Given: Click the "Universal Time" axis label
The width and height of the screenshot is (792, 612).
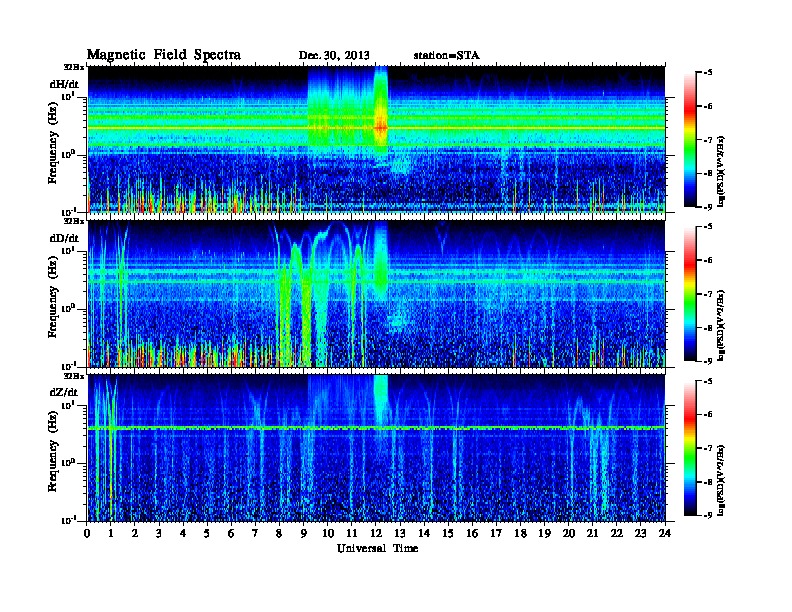Looking at the screenshot, I should (377, 548).
